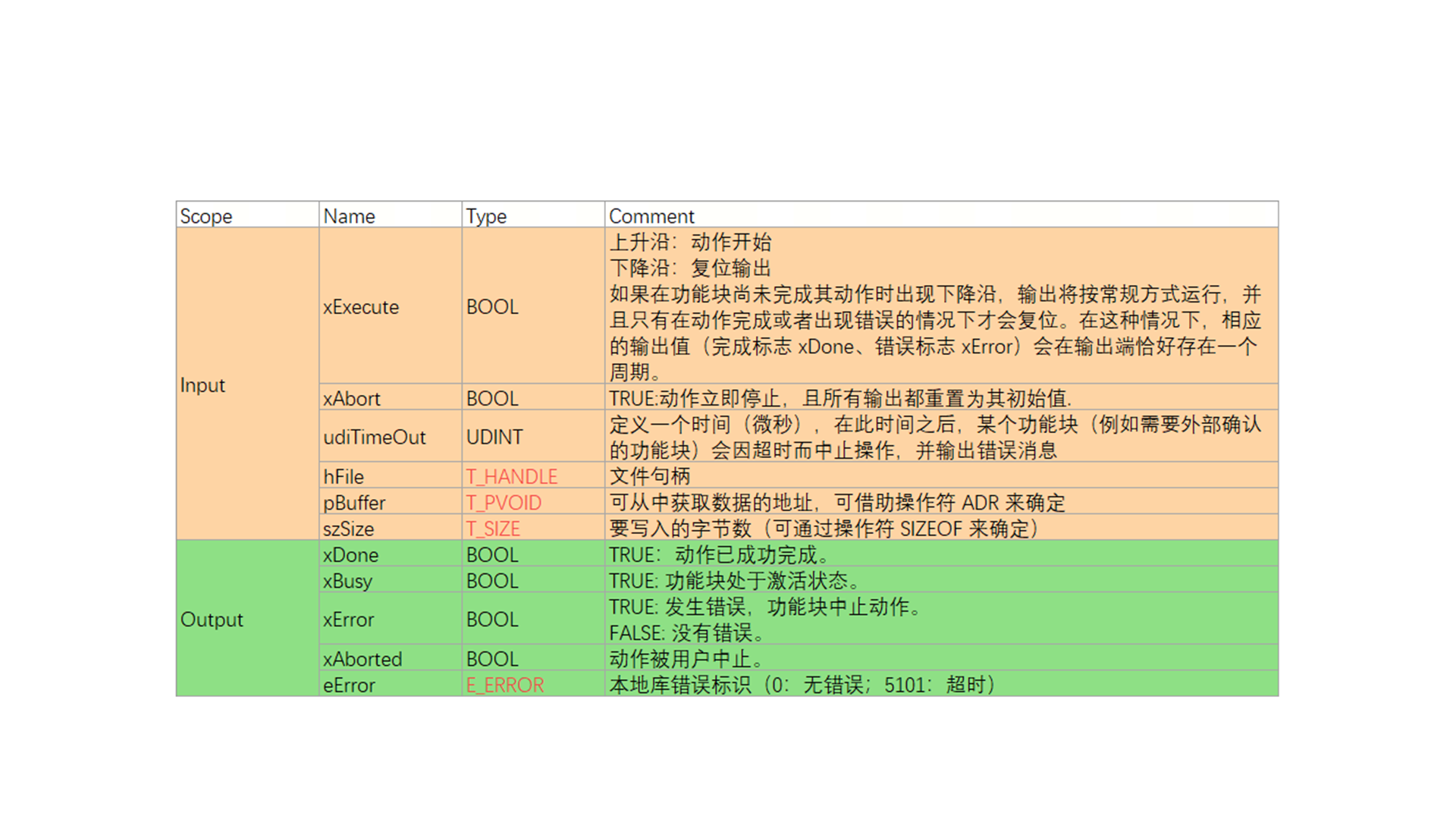Click the xBusy output name cell
The width and height of the screenshot is (1456, 819).
coord(347,581)
